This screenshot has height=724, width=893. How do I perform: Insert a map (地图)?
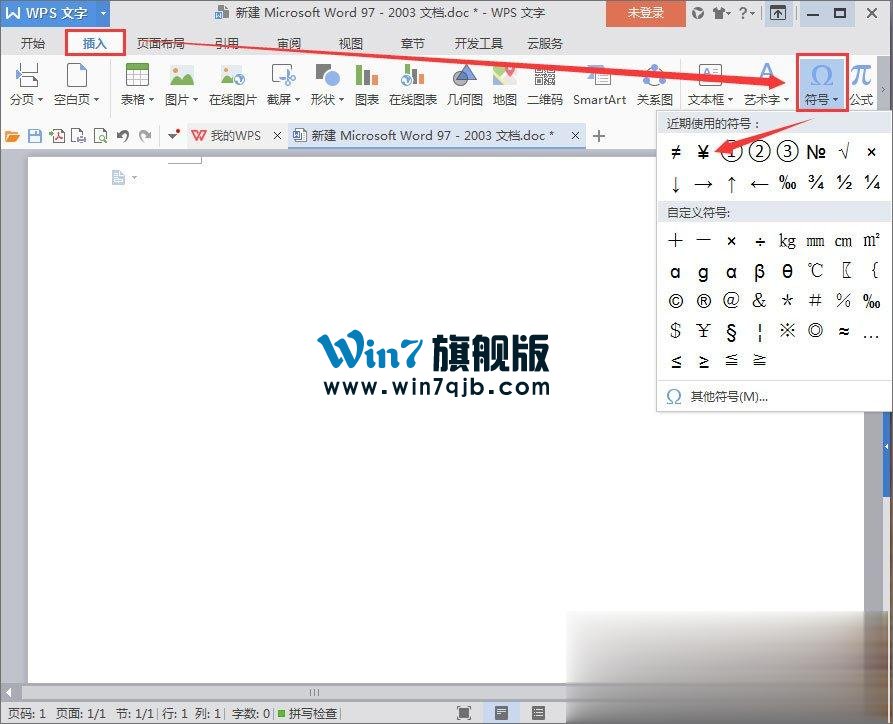coord(505,84)
